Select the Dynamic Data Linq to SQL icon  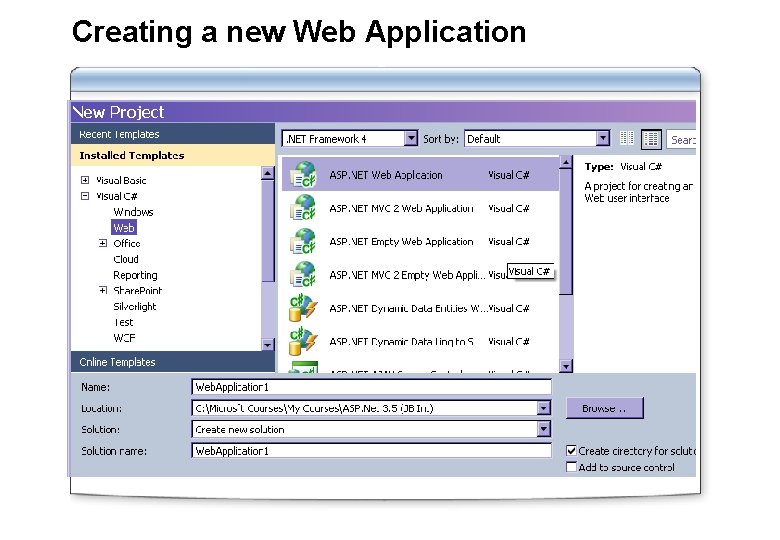(303, 341)
